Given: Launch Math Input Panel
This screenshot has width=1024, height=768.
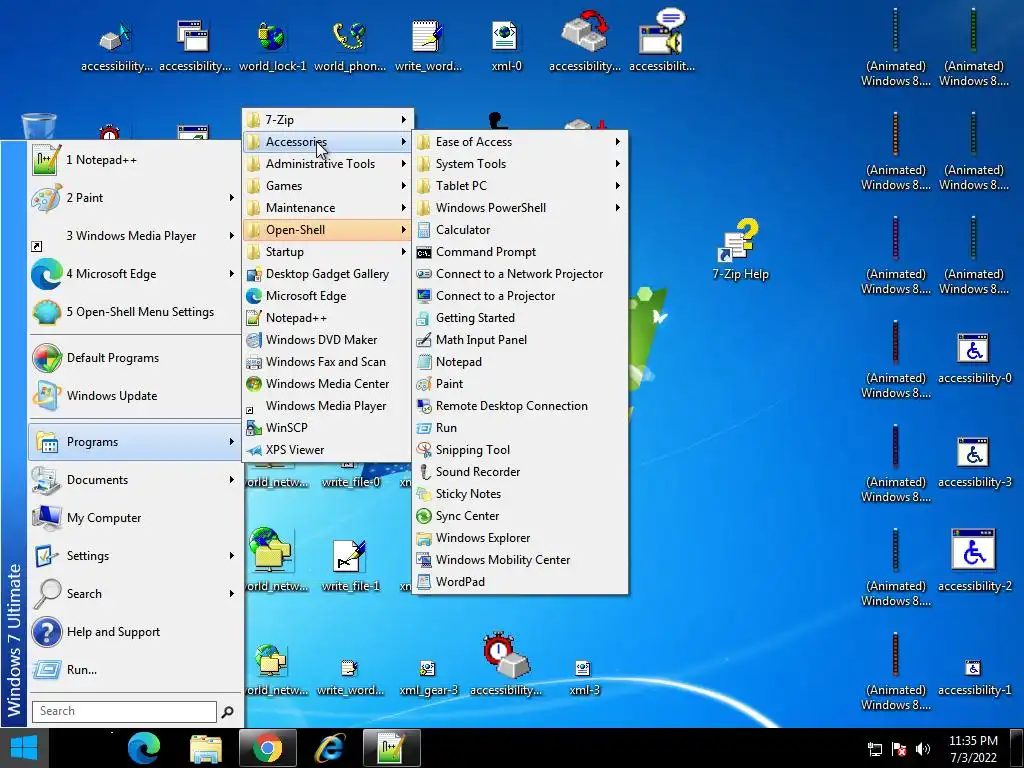Looking at the screenshot, I should click(x=520, y=340).
